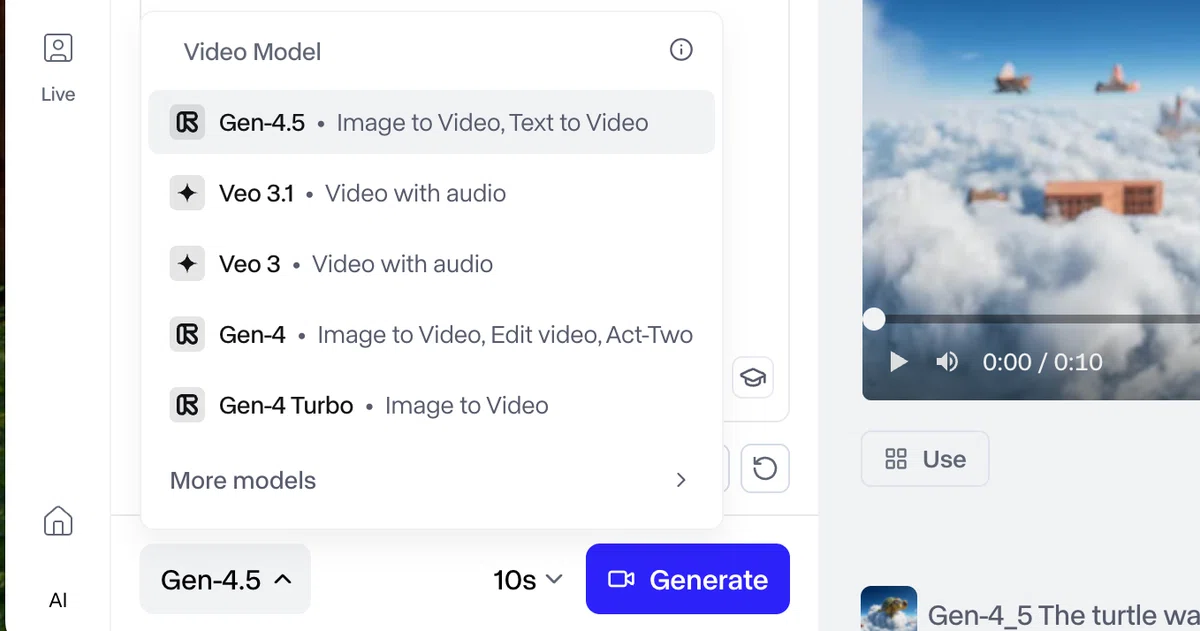This screenshot has height=631, width=1200.
Task: Pick the Veo 3 Video with audio option
Action: (x=432, y=264)
